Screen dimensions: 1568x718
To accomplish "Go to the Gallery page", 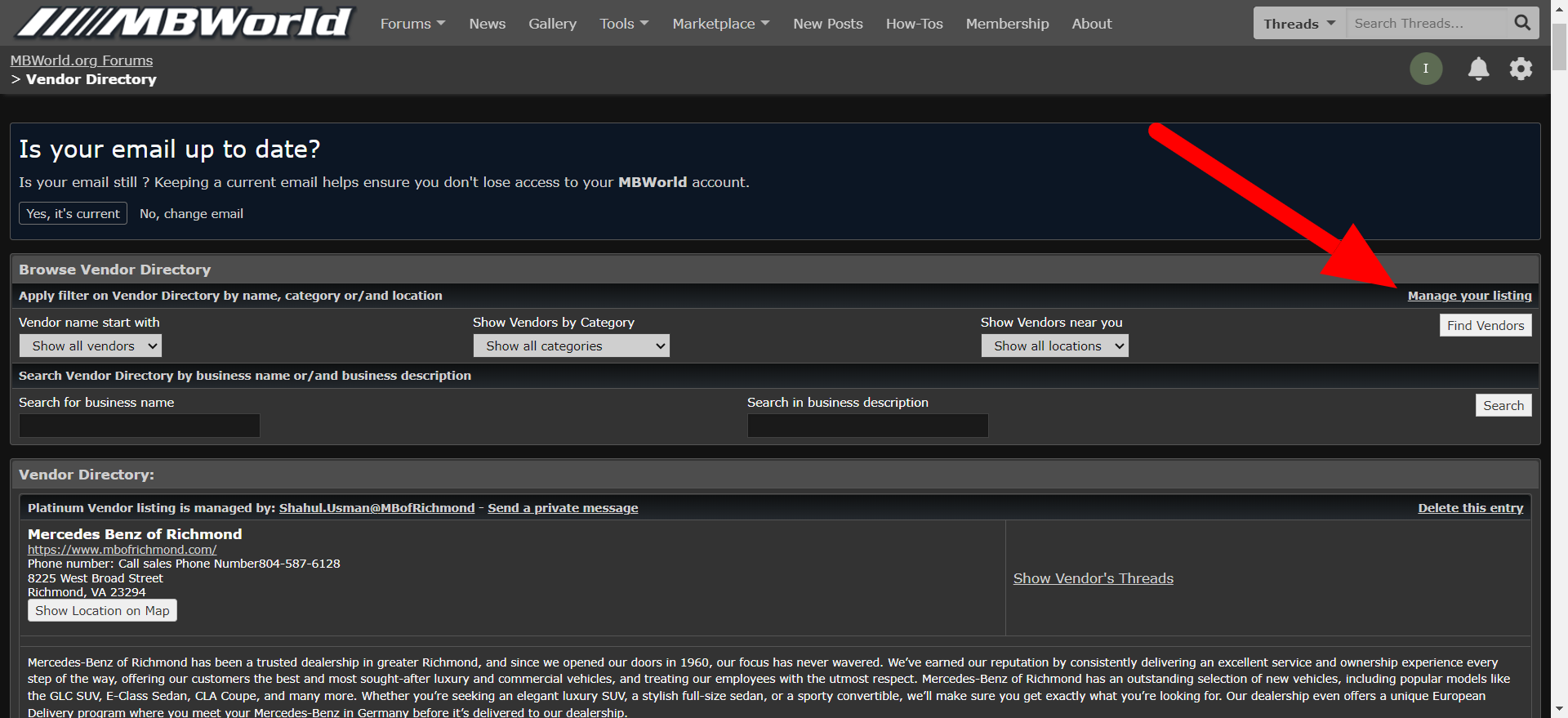I will (x=552, y=24).
